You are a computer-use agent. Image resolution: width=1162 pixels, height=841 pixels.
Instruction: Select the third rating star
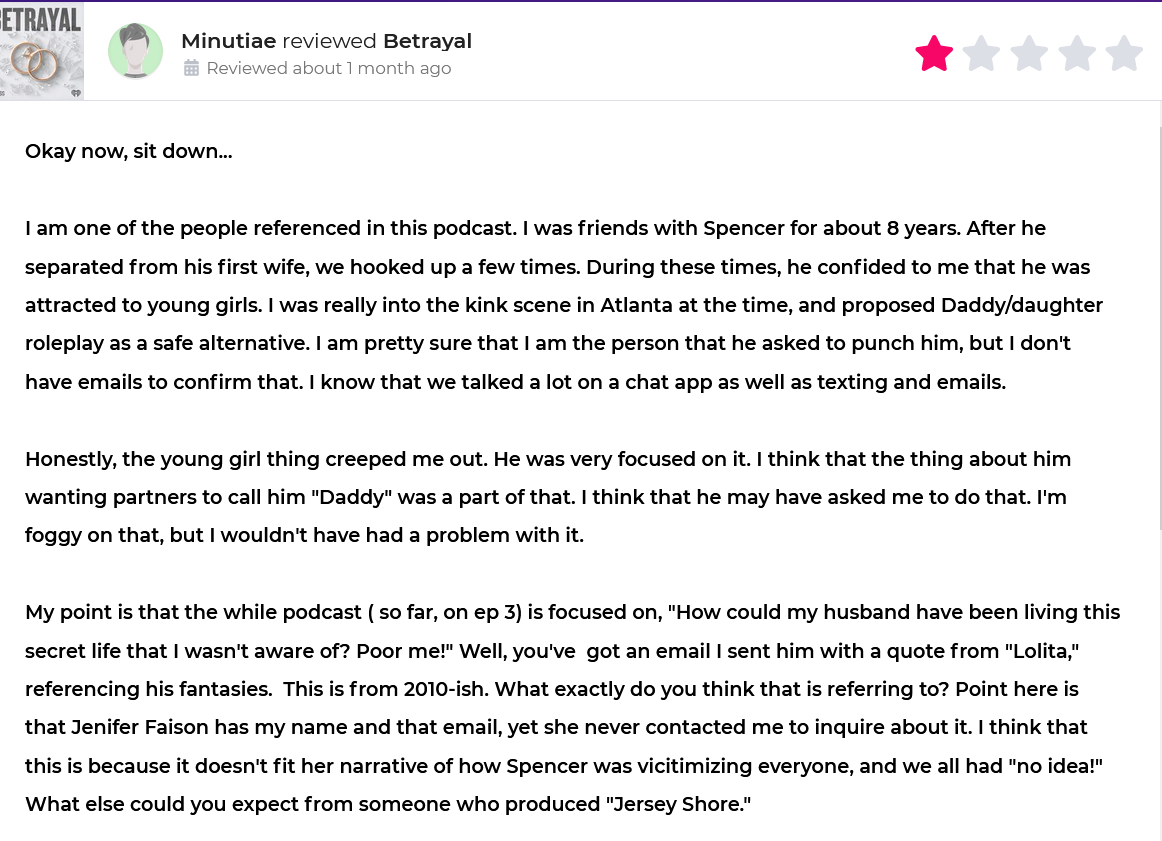[1029, 54]
